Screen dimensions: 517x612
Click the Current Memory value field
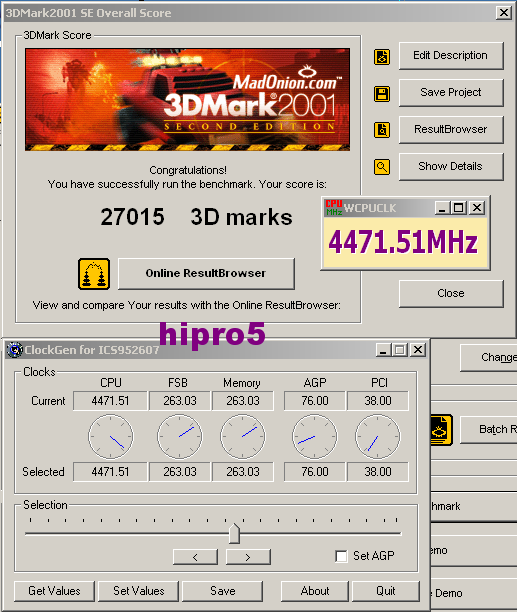point(243,401)
